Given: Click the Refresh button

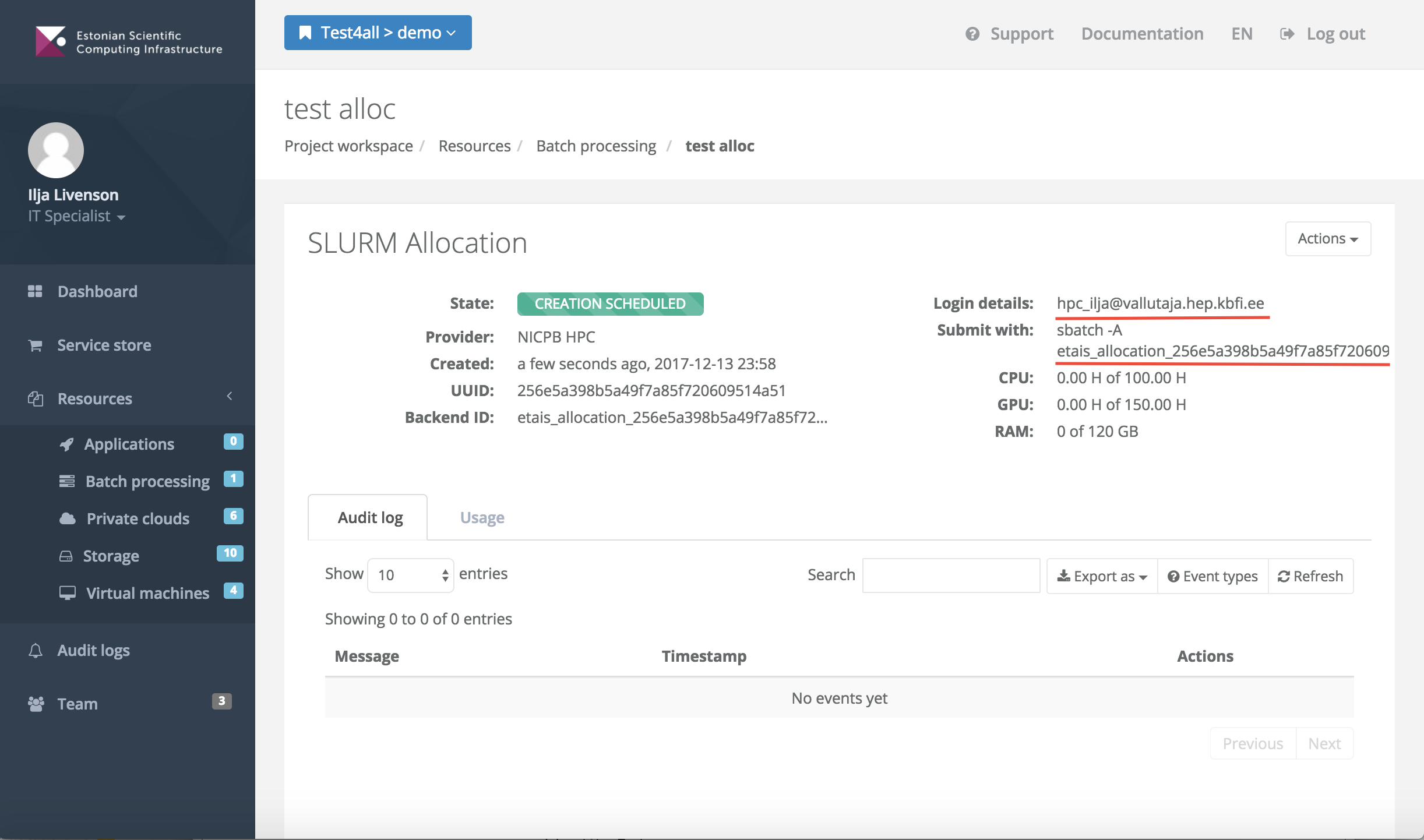Looking at the screenshot, I should pyautogui.click(x=1310, y=576).
